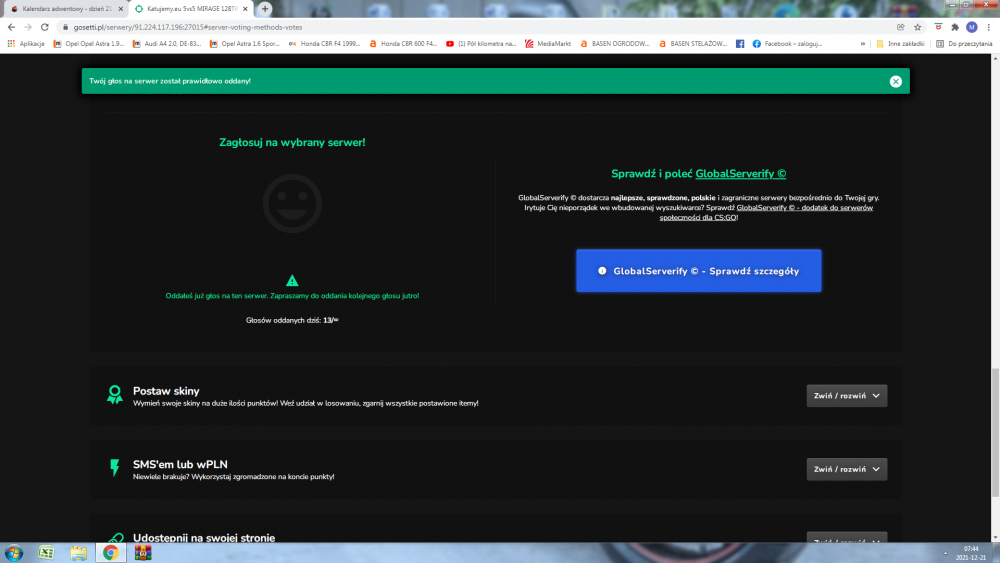Select the Katujemy.eu 5vs5 MIRAGE tab
This screenshot has height=563, width=1000.
[191, 9]
